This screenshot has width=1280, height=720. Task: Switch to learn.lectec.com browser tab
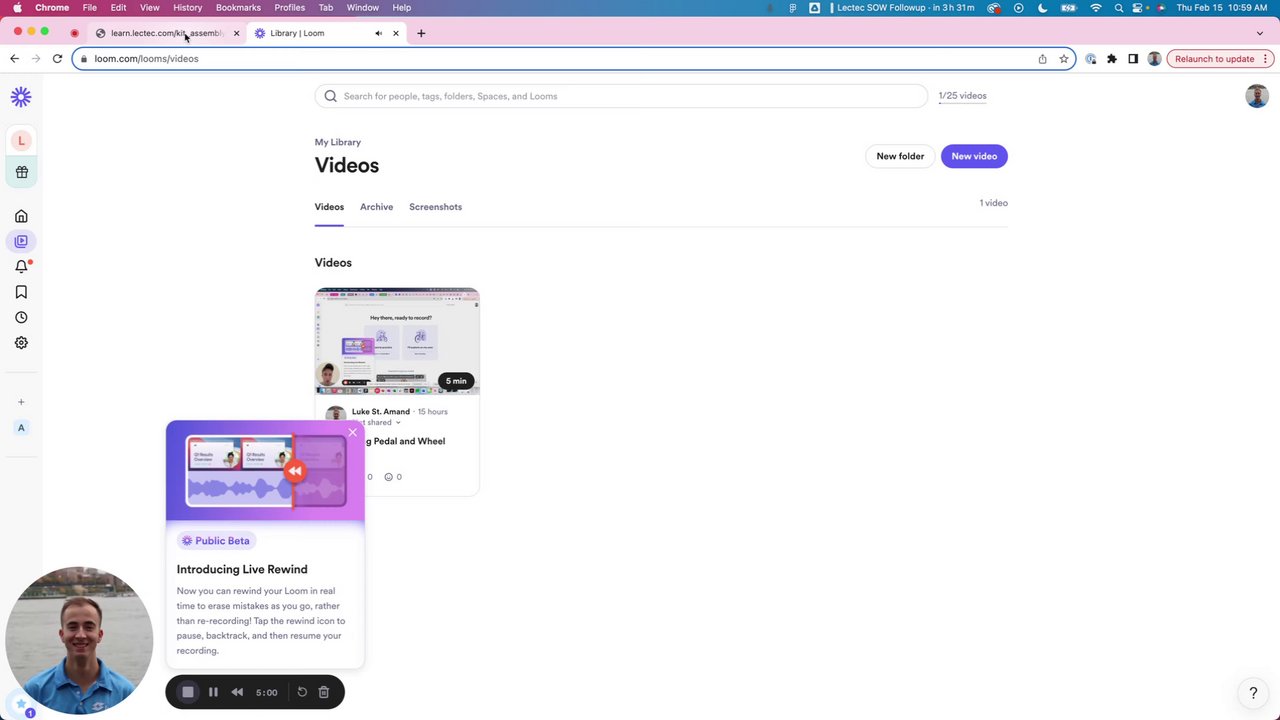pos(166,33)
